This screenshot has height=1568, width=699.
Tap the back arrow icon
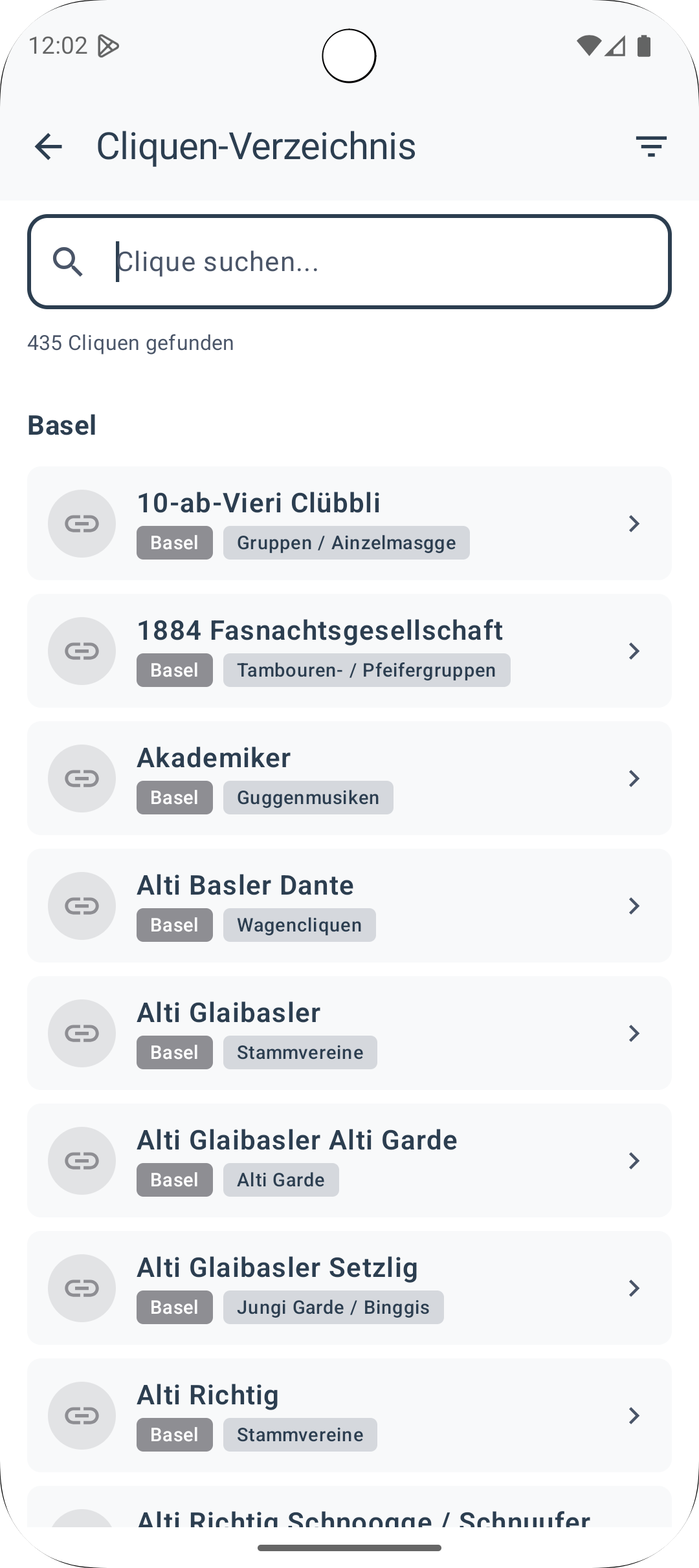(x=49, y=146)
